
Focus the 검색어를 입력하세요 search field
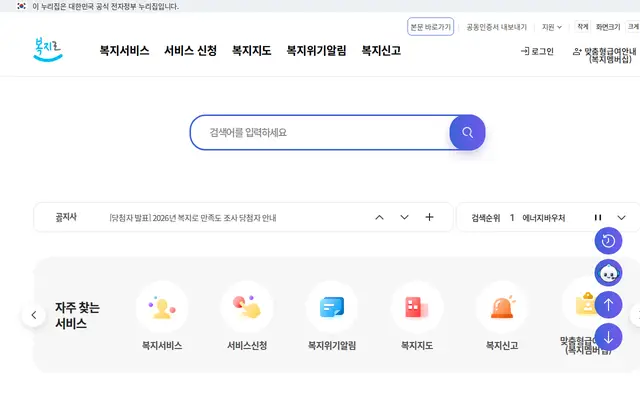pos(320,133)
